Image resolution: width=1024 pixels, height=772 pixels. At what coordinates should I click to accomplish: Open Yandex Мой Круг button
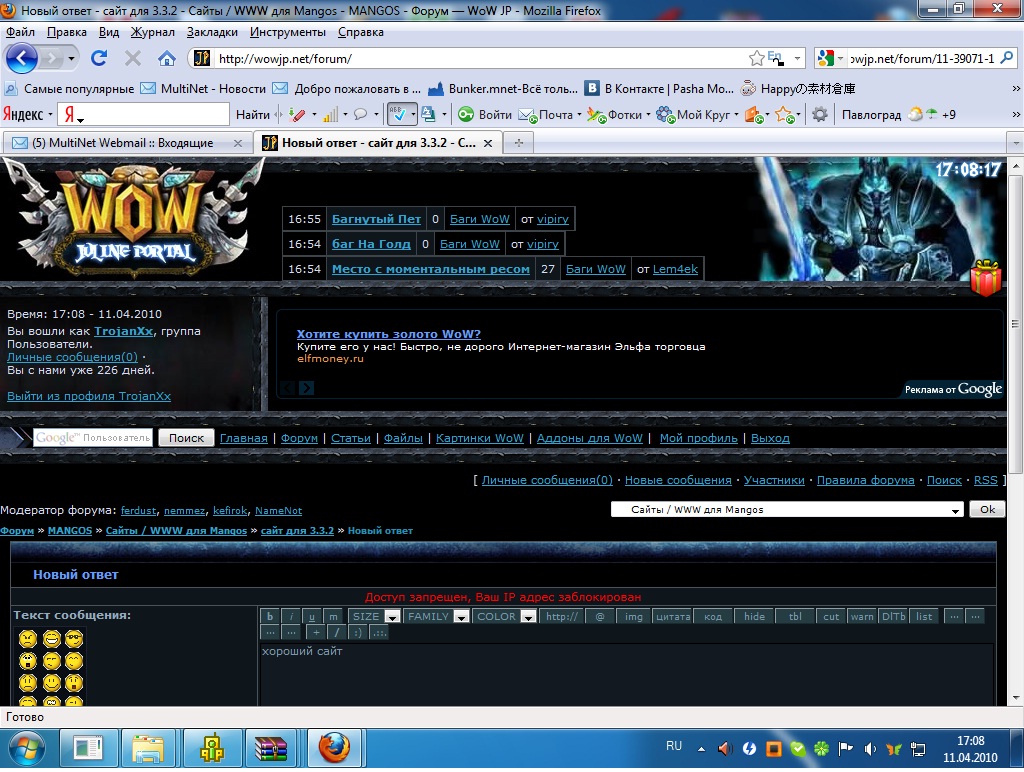tap(694, 115)
